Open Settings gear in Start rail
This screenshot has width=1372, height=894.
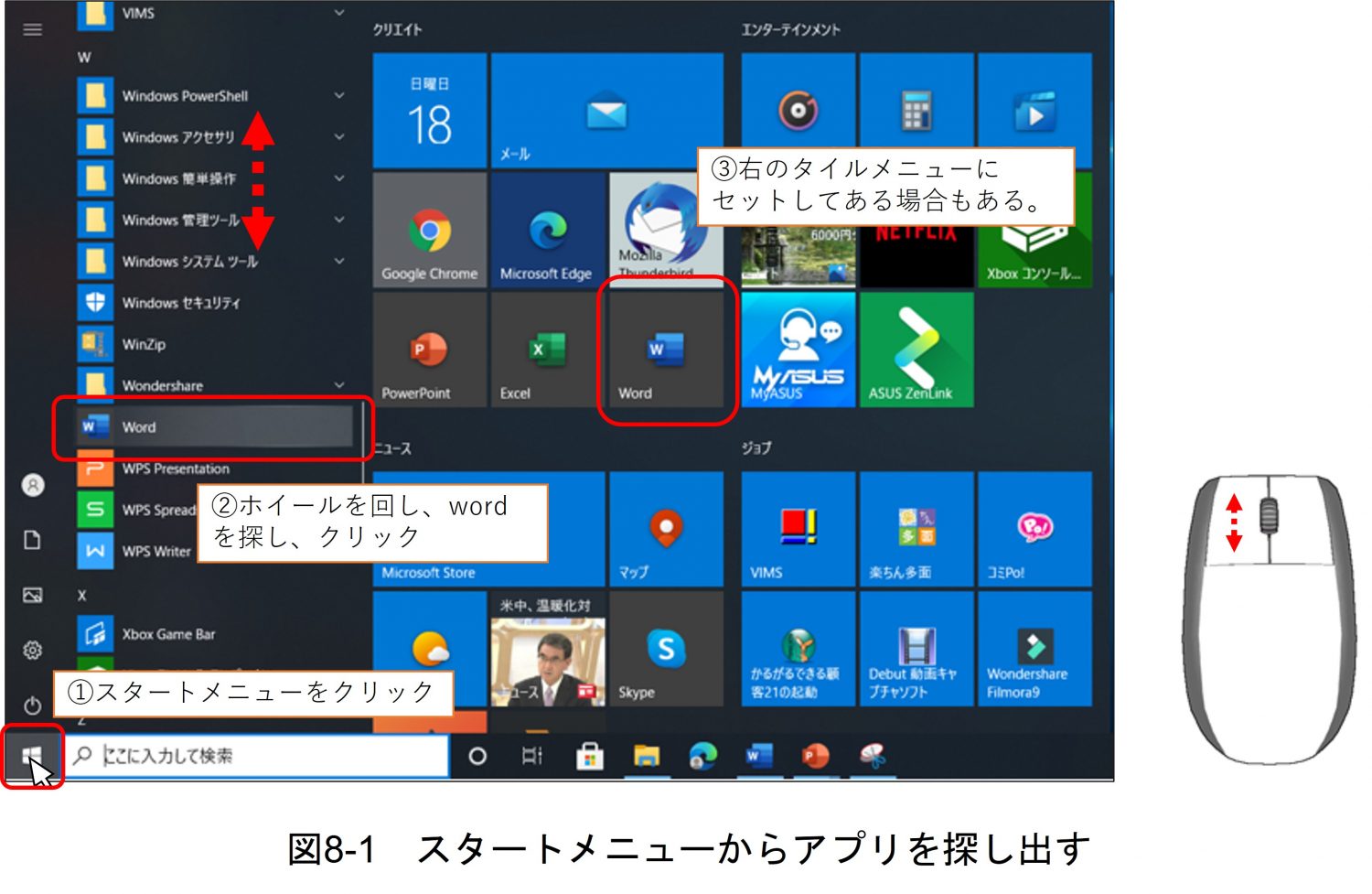click(32, 650)
